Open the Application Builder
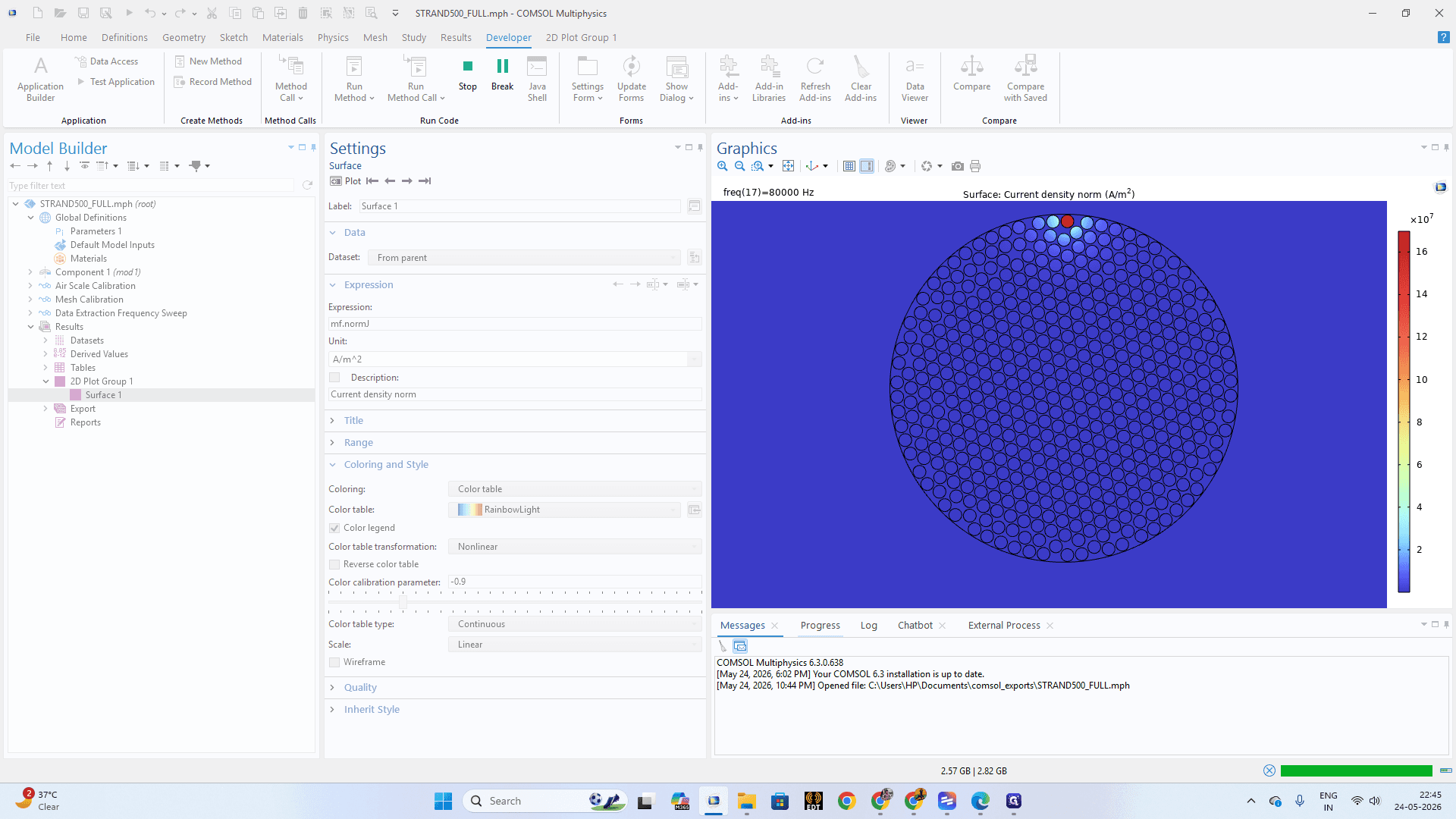This screenshot has width=1456, height=819. (x=40, y=79)
